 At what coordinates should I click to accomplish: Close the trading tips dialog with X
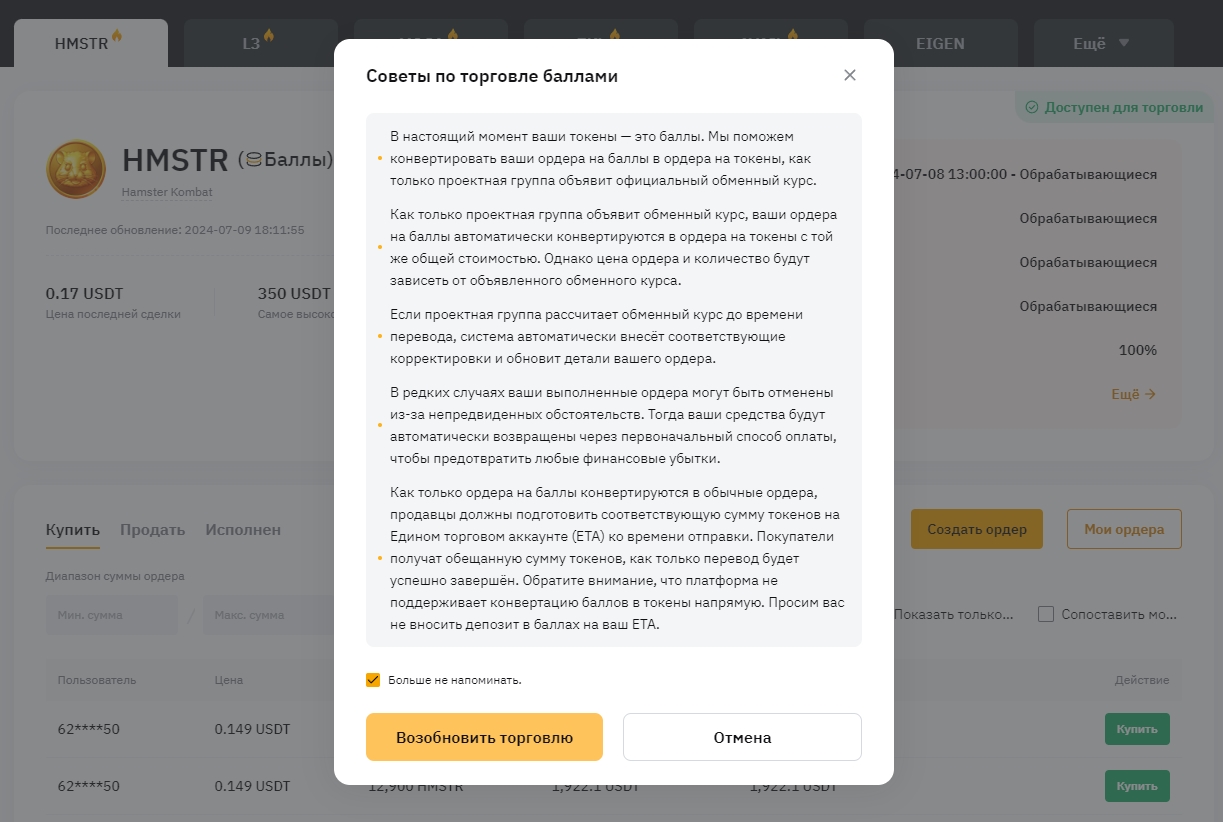coord(850,75)
